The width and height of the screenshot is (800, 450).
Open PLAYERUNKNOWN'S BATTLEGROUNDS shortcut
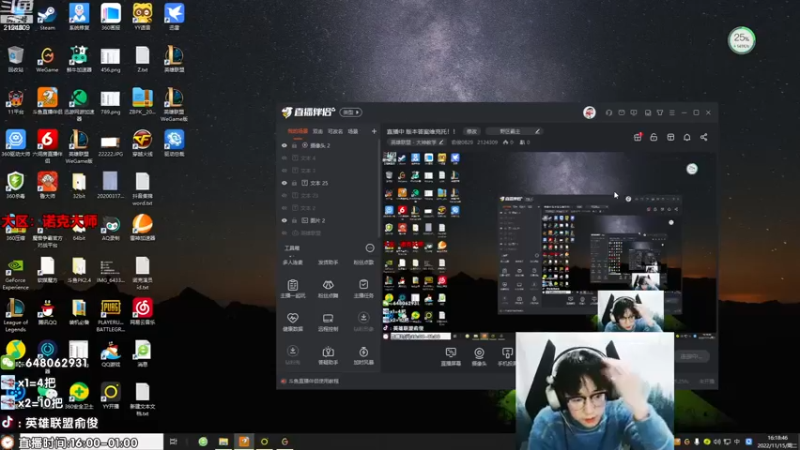110,315
